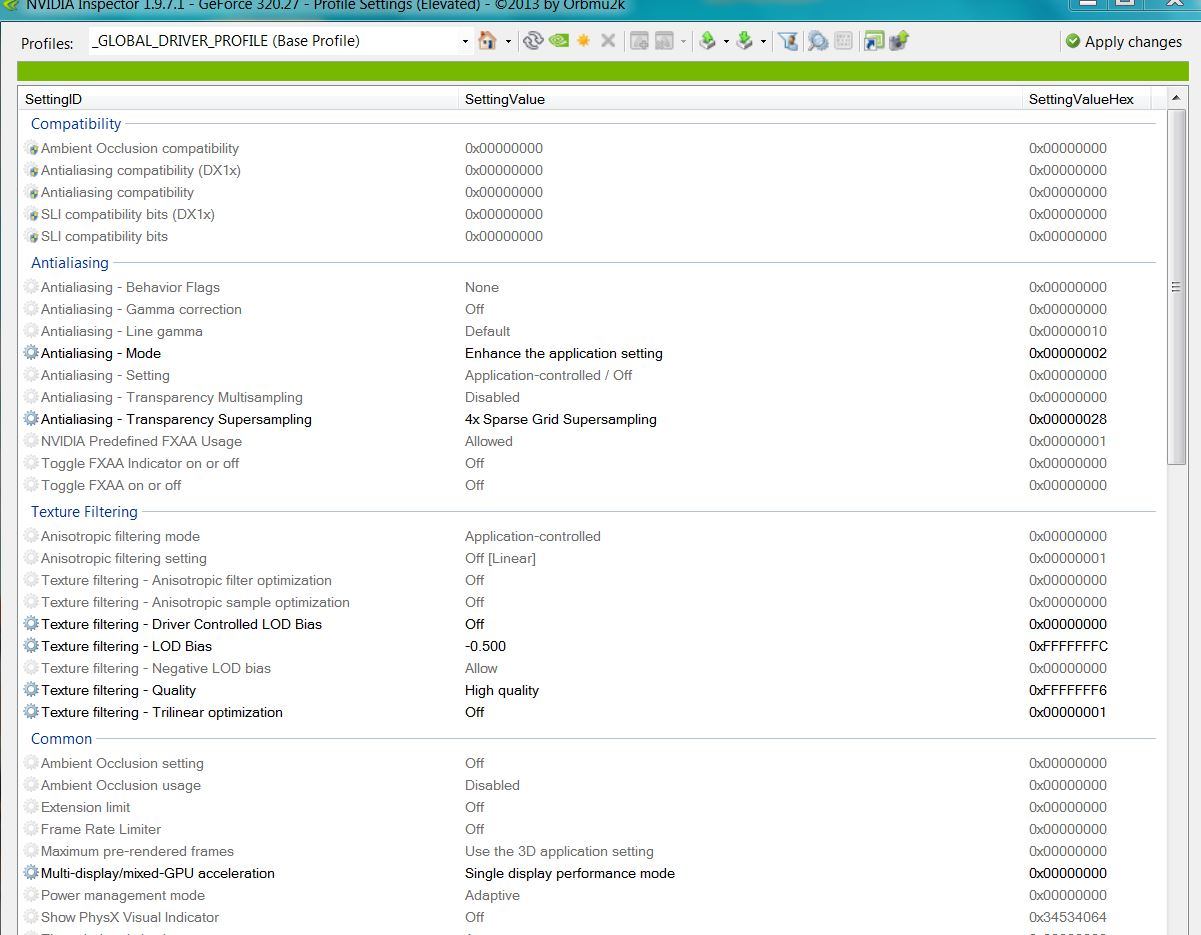Select Anisotropic filtering mode setting
Viewport: 1201px width, 935px height.
(120, 536)
